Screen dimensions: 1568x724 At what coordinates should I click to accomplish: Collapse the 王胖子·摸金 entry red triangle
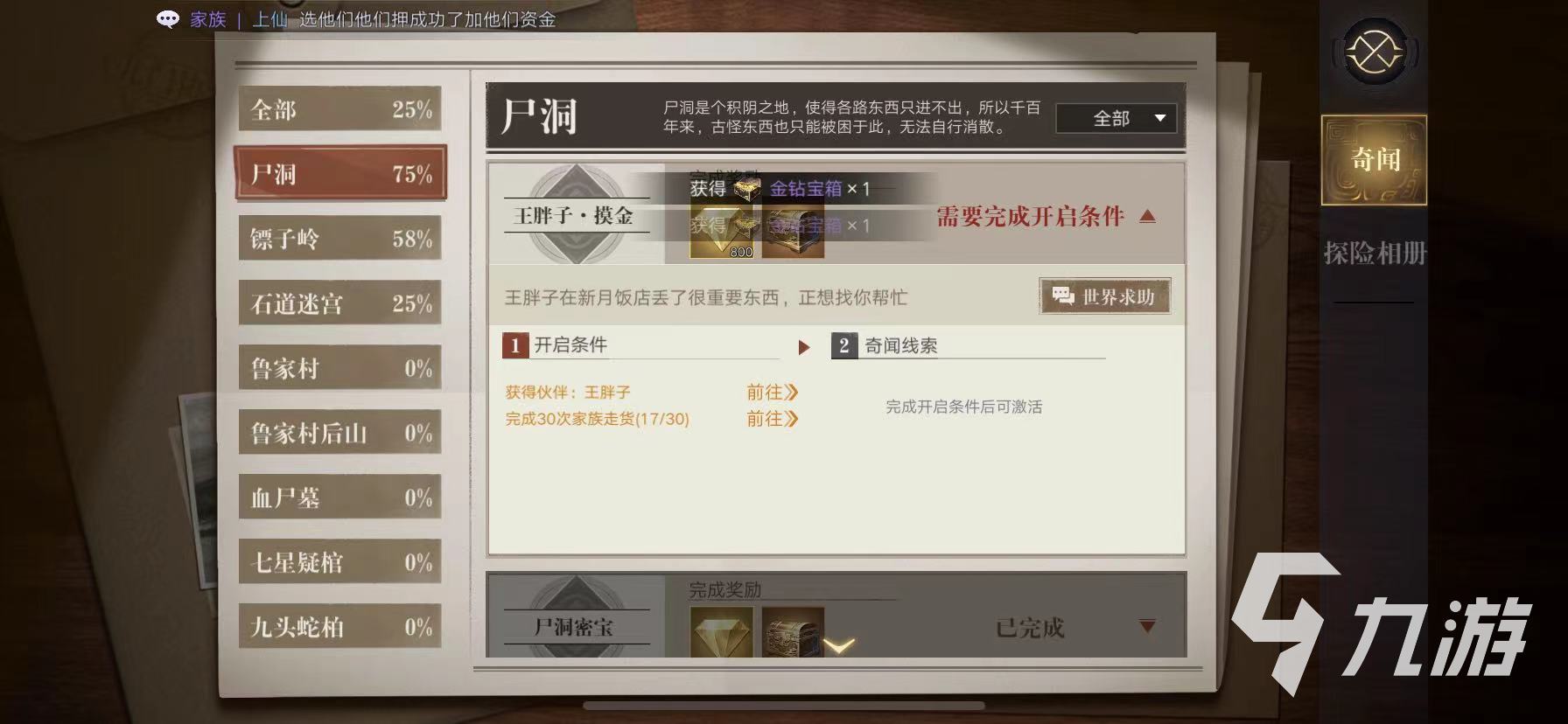click(x=1148, y=216)
